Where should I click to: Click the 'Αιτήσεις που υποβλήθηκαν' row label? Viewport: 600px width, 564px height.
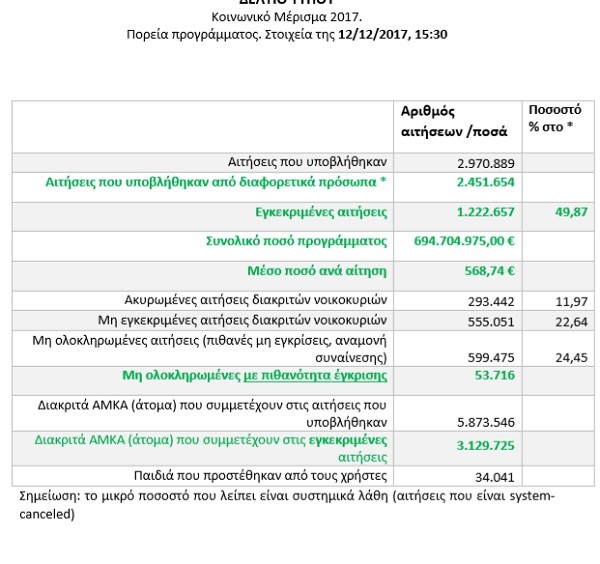pyautogui.click(x=308, y=162)
